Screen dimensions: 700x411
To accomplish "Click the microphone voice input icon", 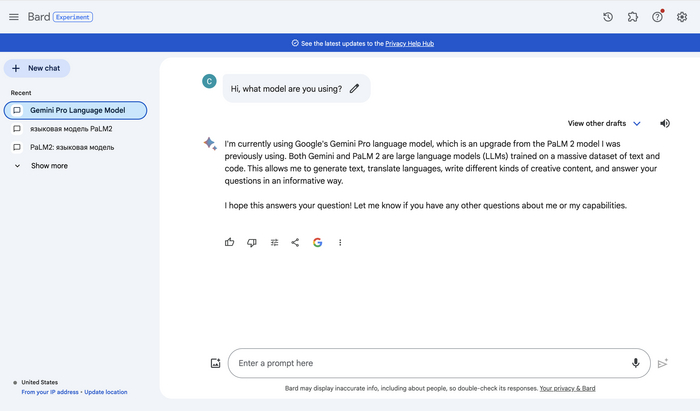I will (x=635, y=363).
